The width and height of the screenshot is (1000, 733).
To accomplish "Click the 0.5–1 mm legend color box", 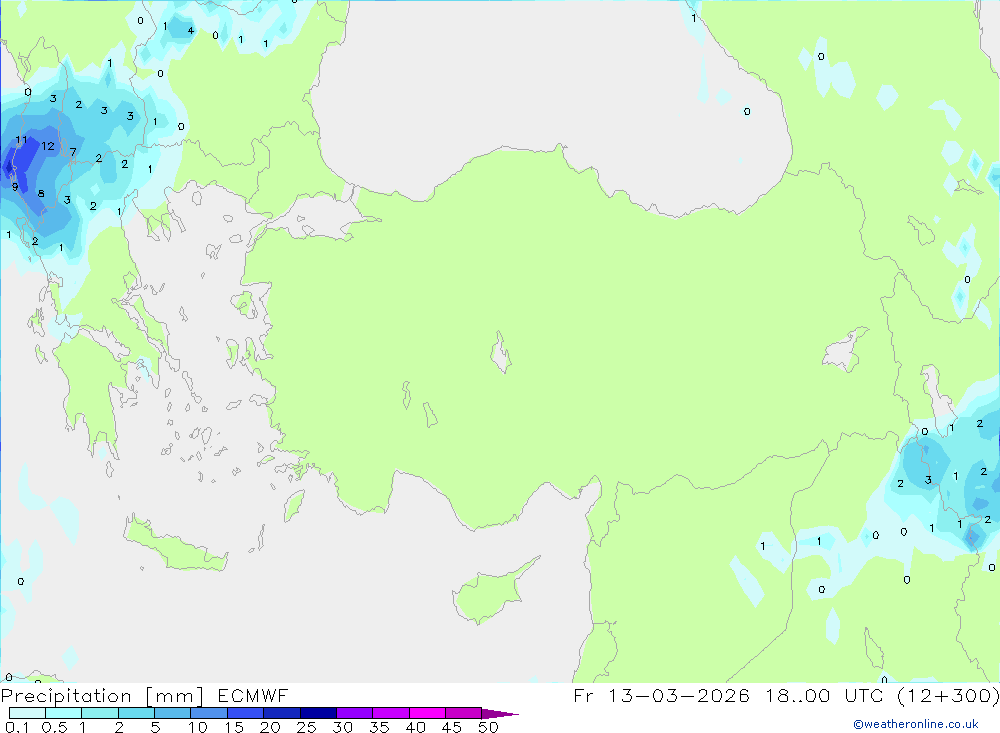I will pos(63,713).
